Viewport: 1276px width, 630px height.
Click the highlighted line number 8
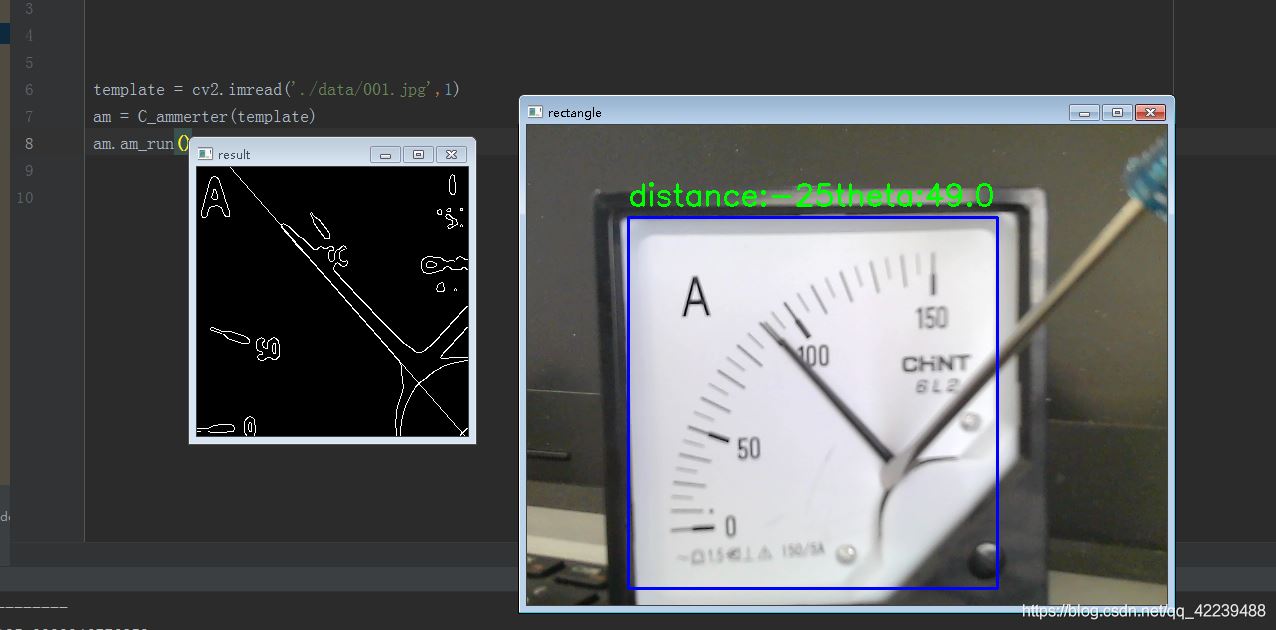tap(28, 143)
